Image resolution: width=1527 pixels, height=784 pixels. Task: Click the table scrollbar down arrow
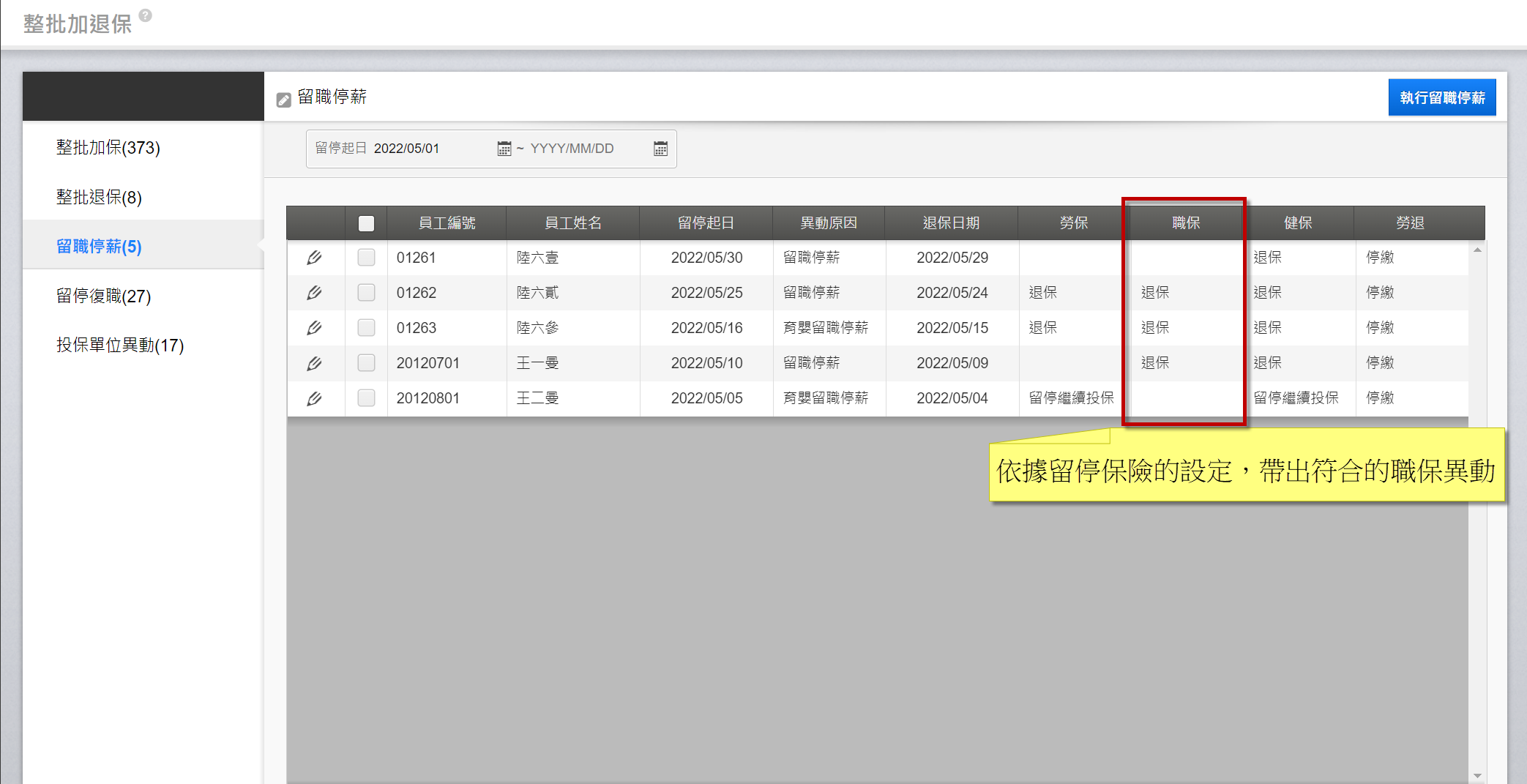tap(1477, 775)
